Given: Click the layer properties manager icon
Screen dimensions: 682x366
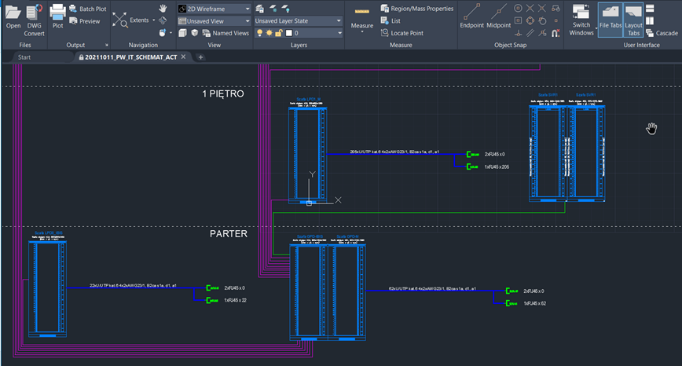Looking at the screenshot, I should 260,8.
